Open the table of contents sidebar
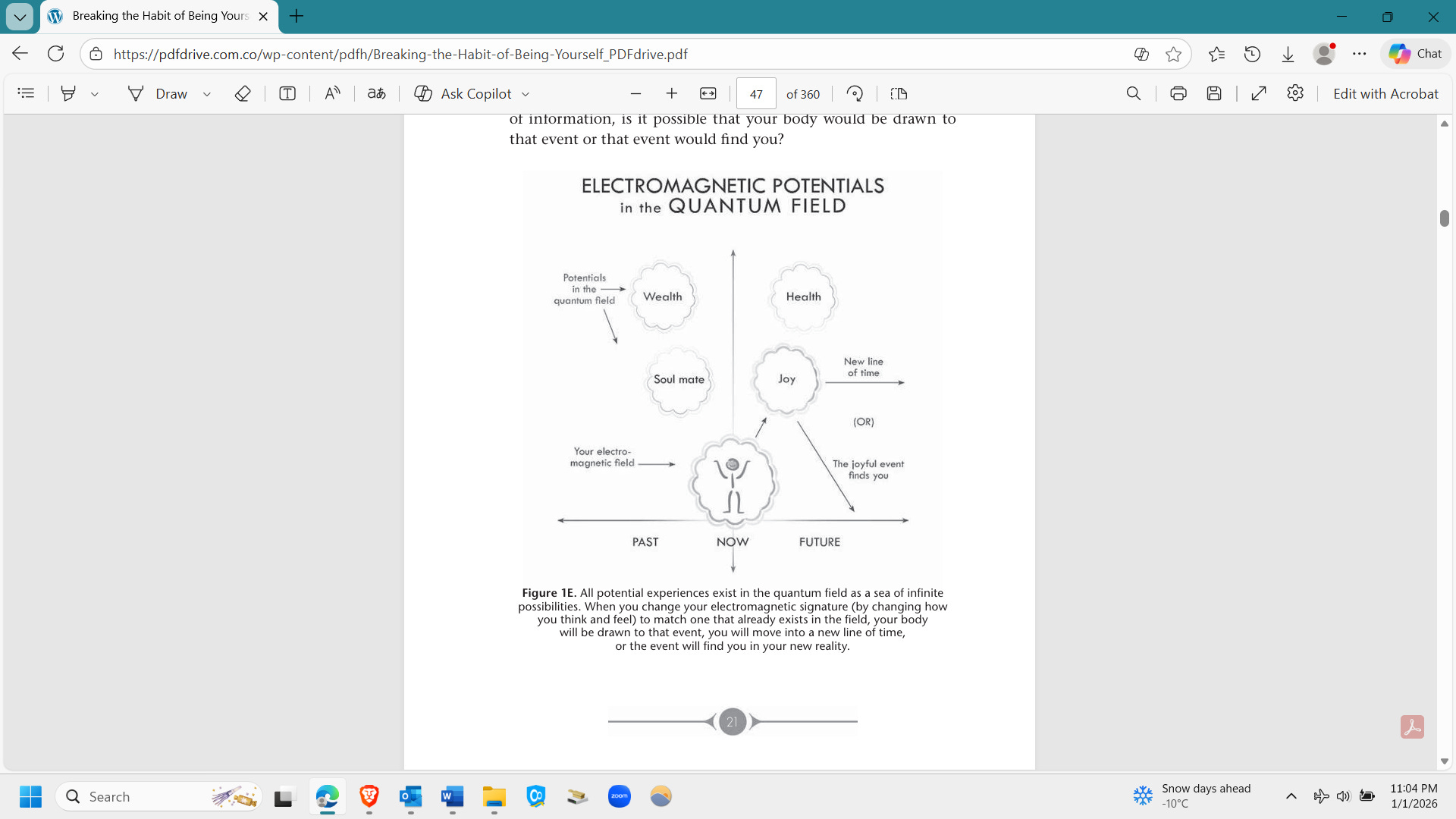Image resolution: width=1456 pixels, height=819 pixels. (x=26, y=93)
